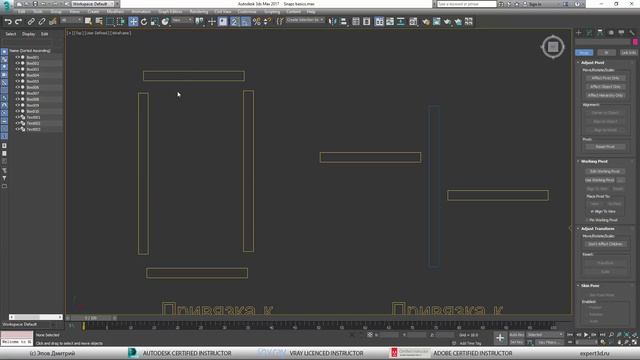The height and width of the screenshot is (360, 640).
Task: Click the Reset Pivot button
Action: click(x=605, y=147)
